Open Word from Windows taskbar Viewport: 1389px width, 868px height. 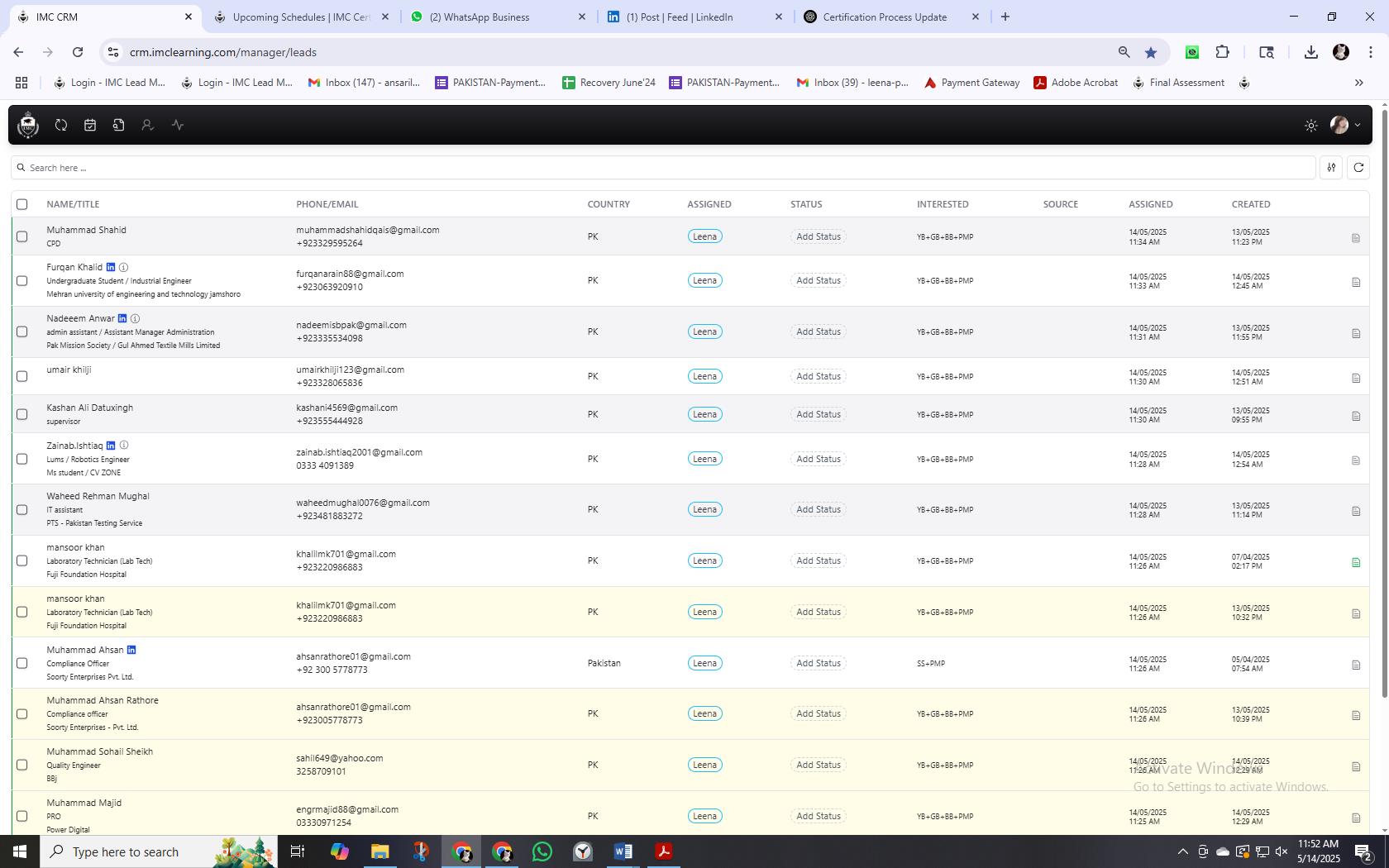point(623,851)
